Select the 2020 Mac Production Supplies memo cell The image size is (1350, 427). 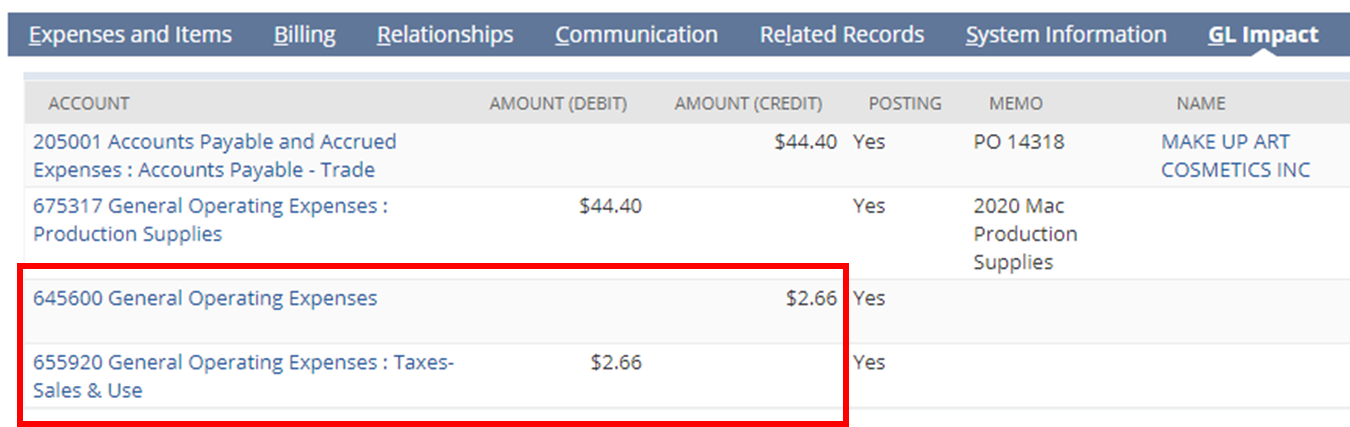[x=1025, y=234]
